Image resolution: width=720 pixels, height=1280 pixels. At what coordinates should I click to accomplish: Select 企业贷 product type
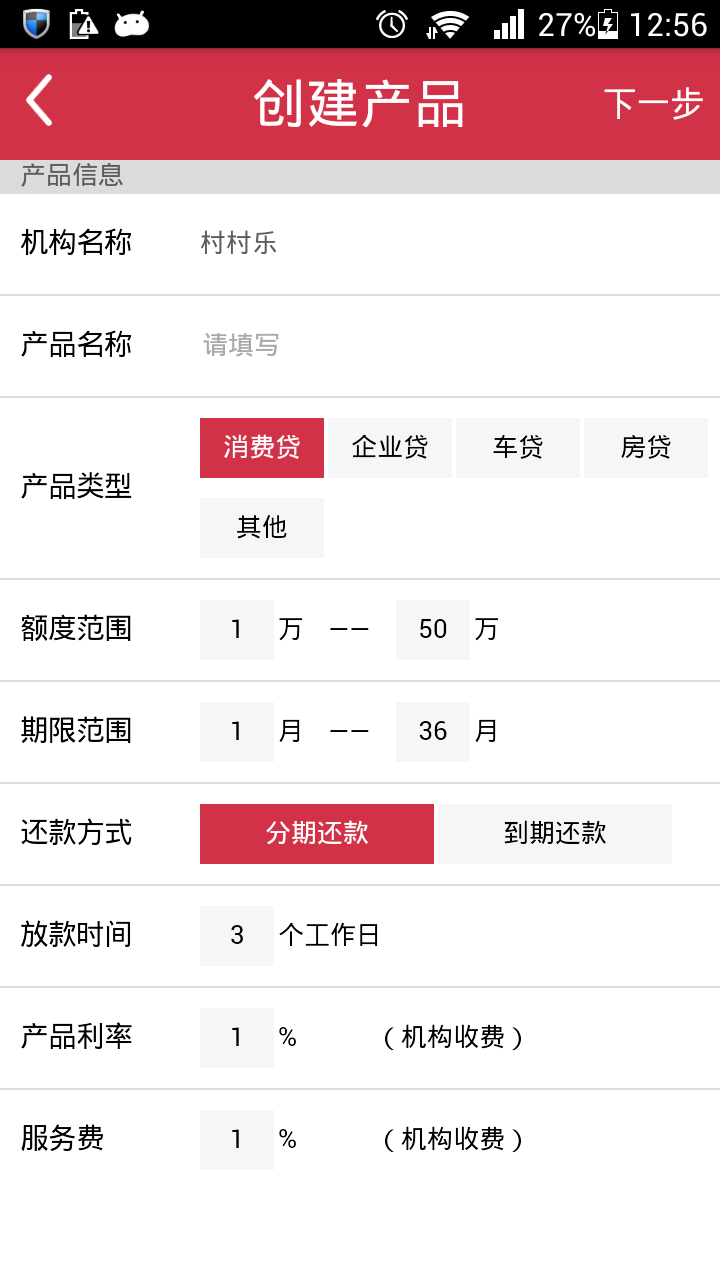coord(390,448)
